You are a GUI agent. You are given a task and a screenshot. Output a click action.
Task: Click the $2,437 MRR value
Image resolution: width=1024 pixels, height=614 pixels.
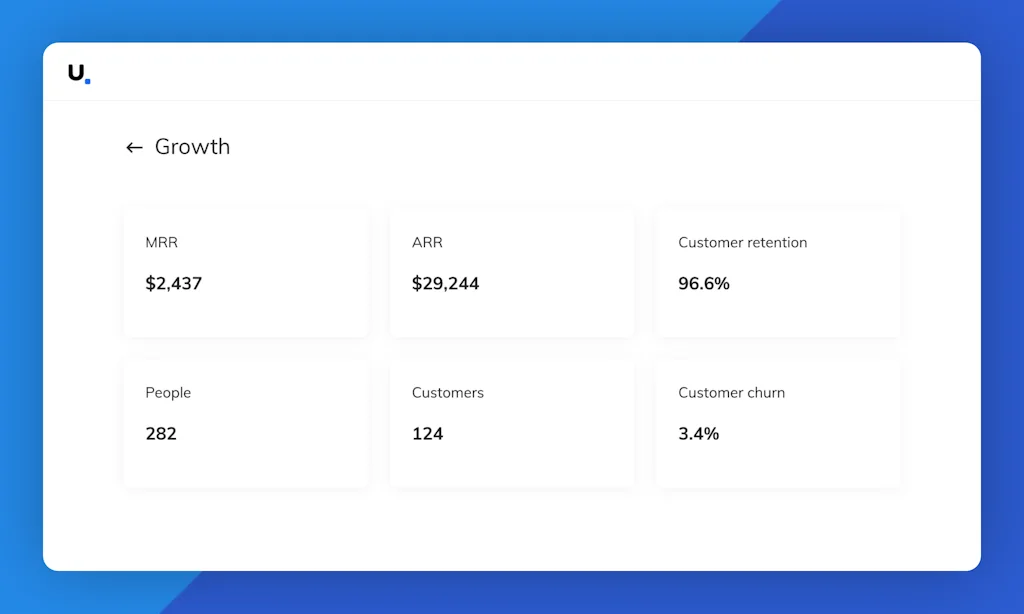point(174,284)
